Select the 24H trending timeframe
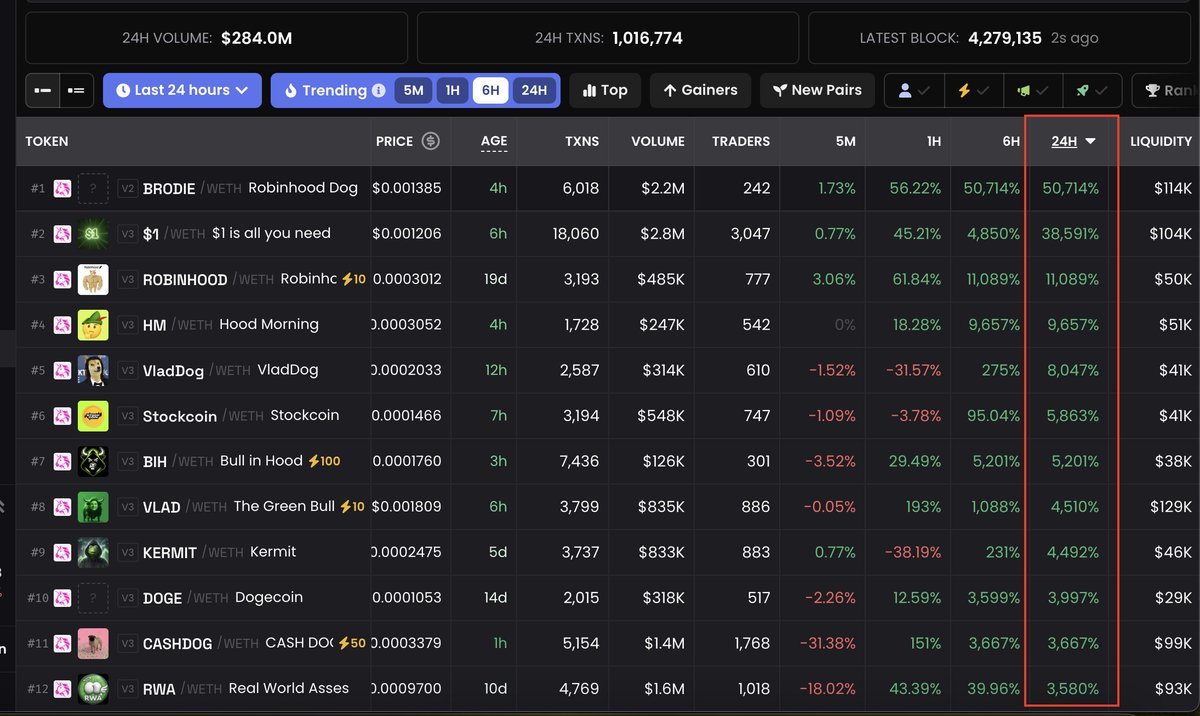The height and width of the screenshot is (716, 1200). click(534, 91)
